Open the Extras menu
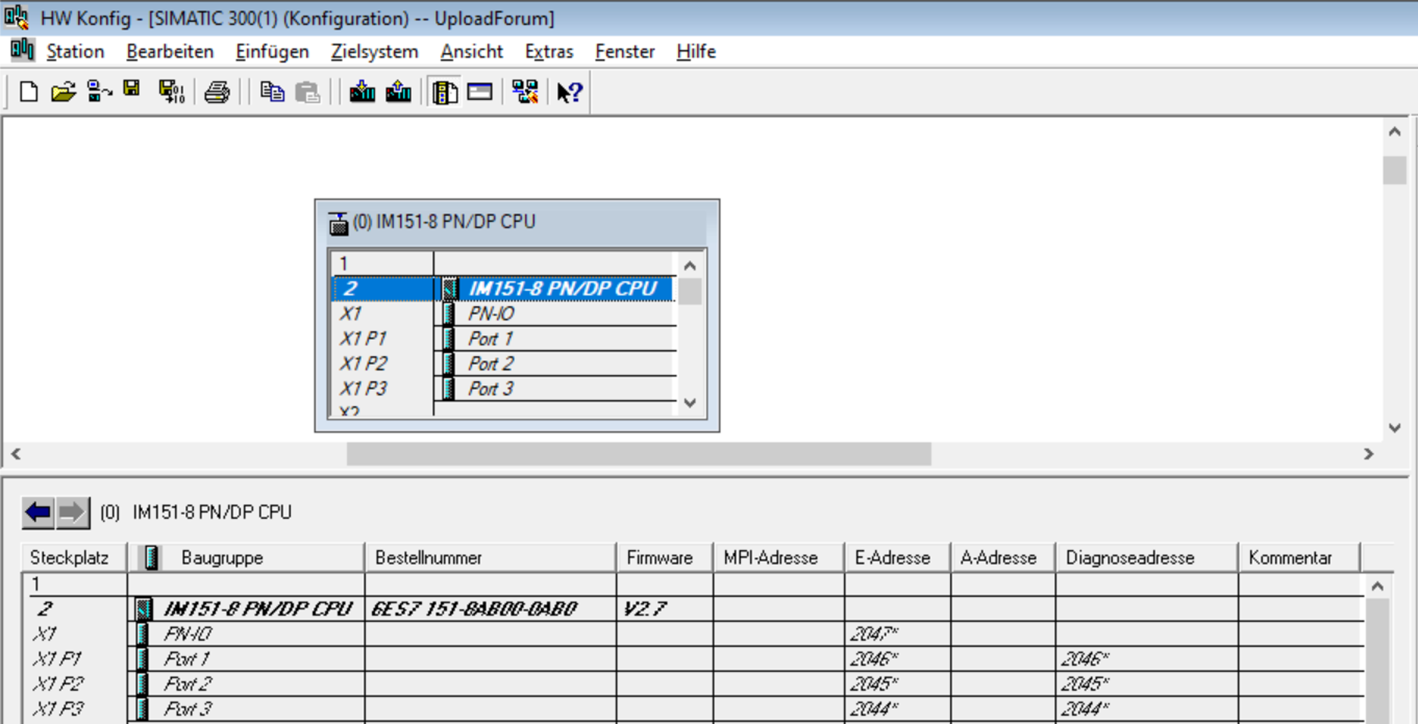Viewport: 1418px width, 724px height. click(x=549, y=52)
